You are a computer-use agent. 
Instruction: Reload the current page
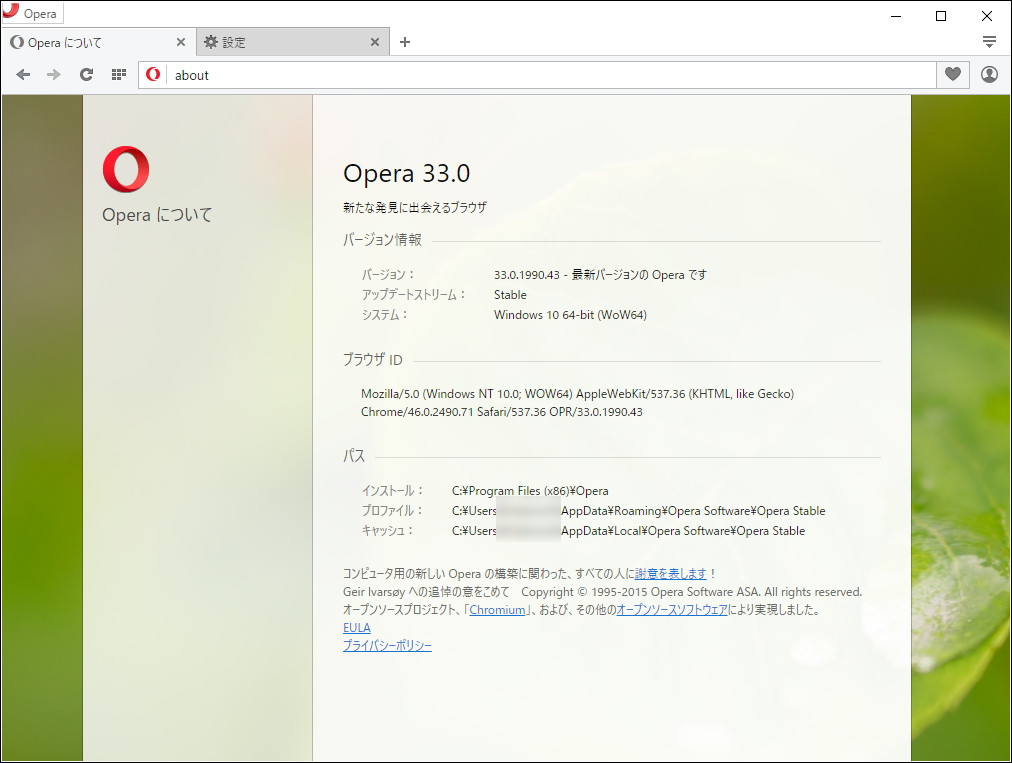click(x=86, y=74)
